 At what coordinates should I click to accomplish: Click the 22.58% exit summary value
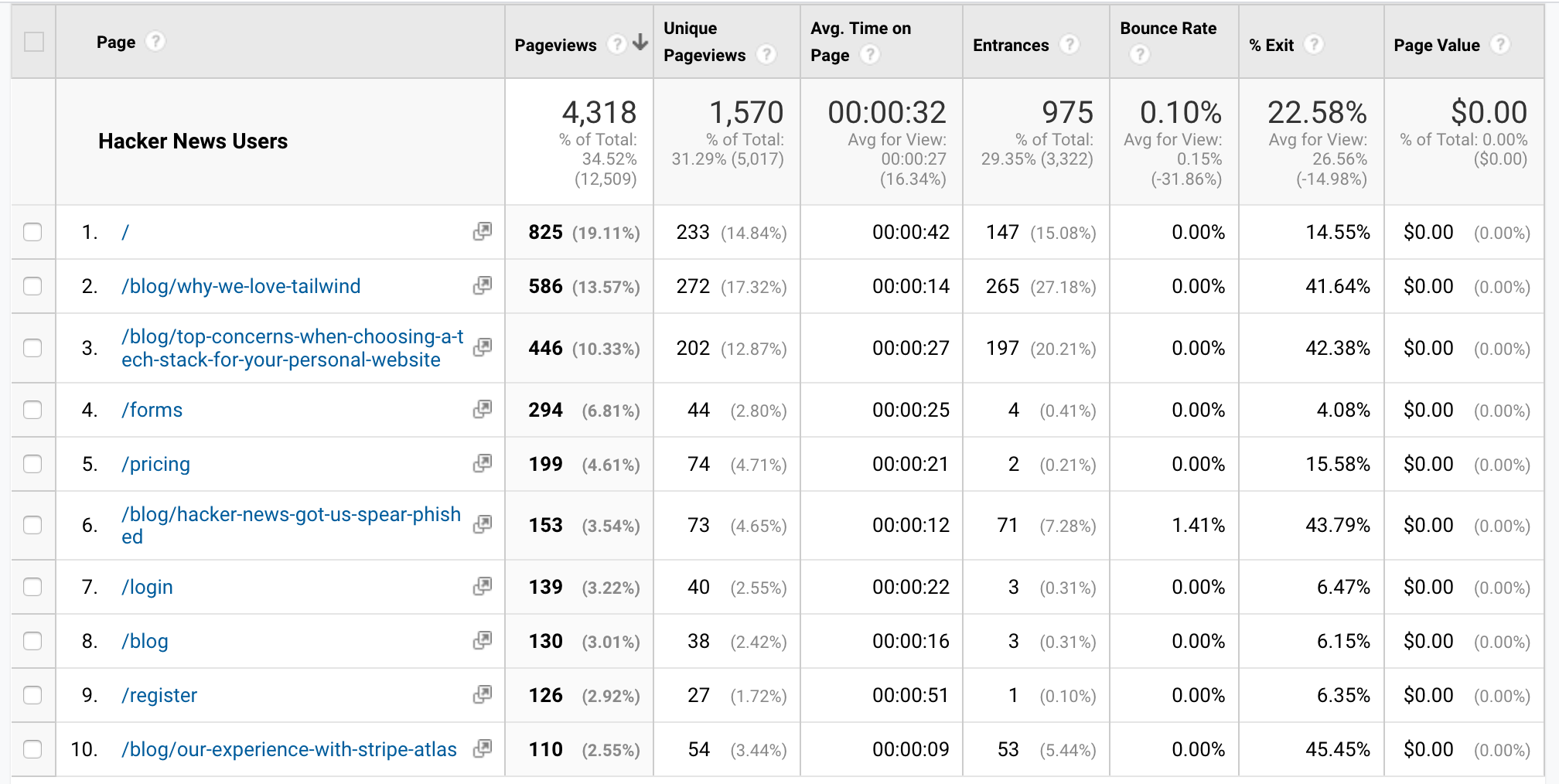1317,112
